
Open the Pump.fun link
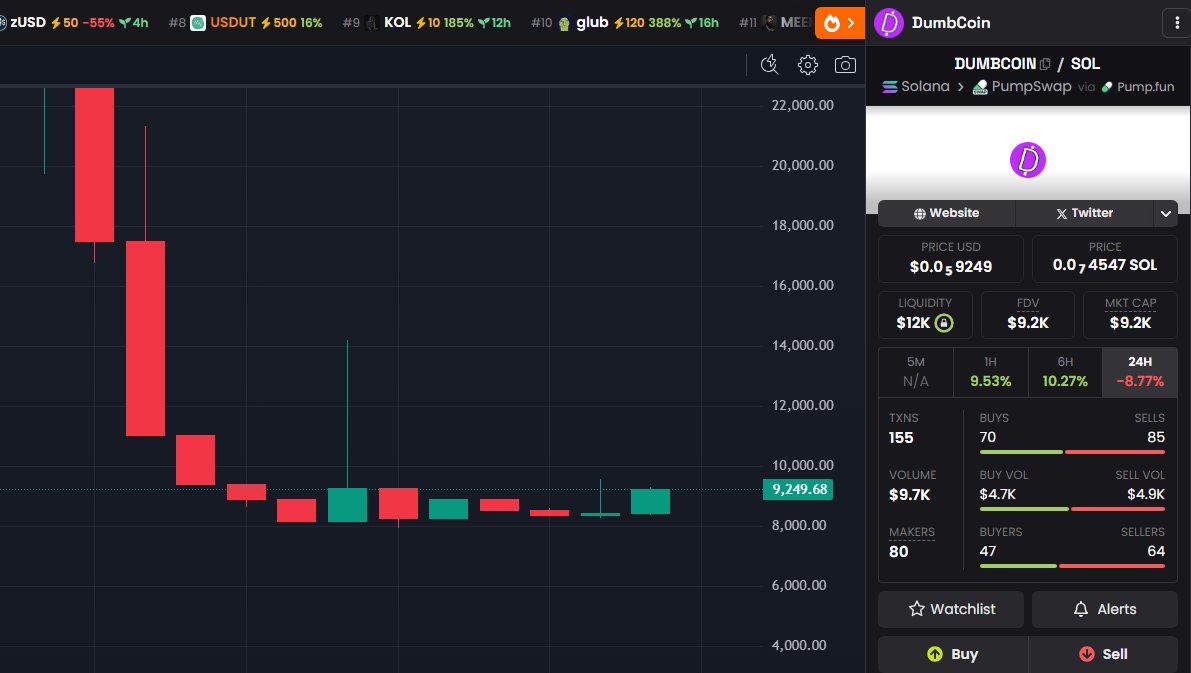tap(1138, 87)
